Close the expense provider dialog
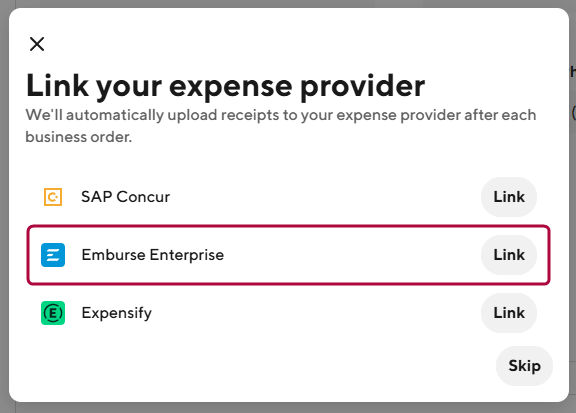The image size is (576, 413). [37, 44]
